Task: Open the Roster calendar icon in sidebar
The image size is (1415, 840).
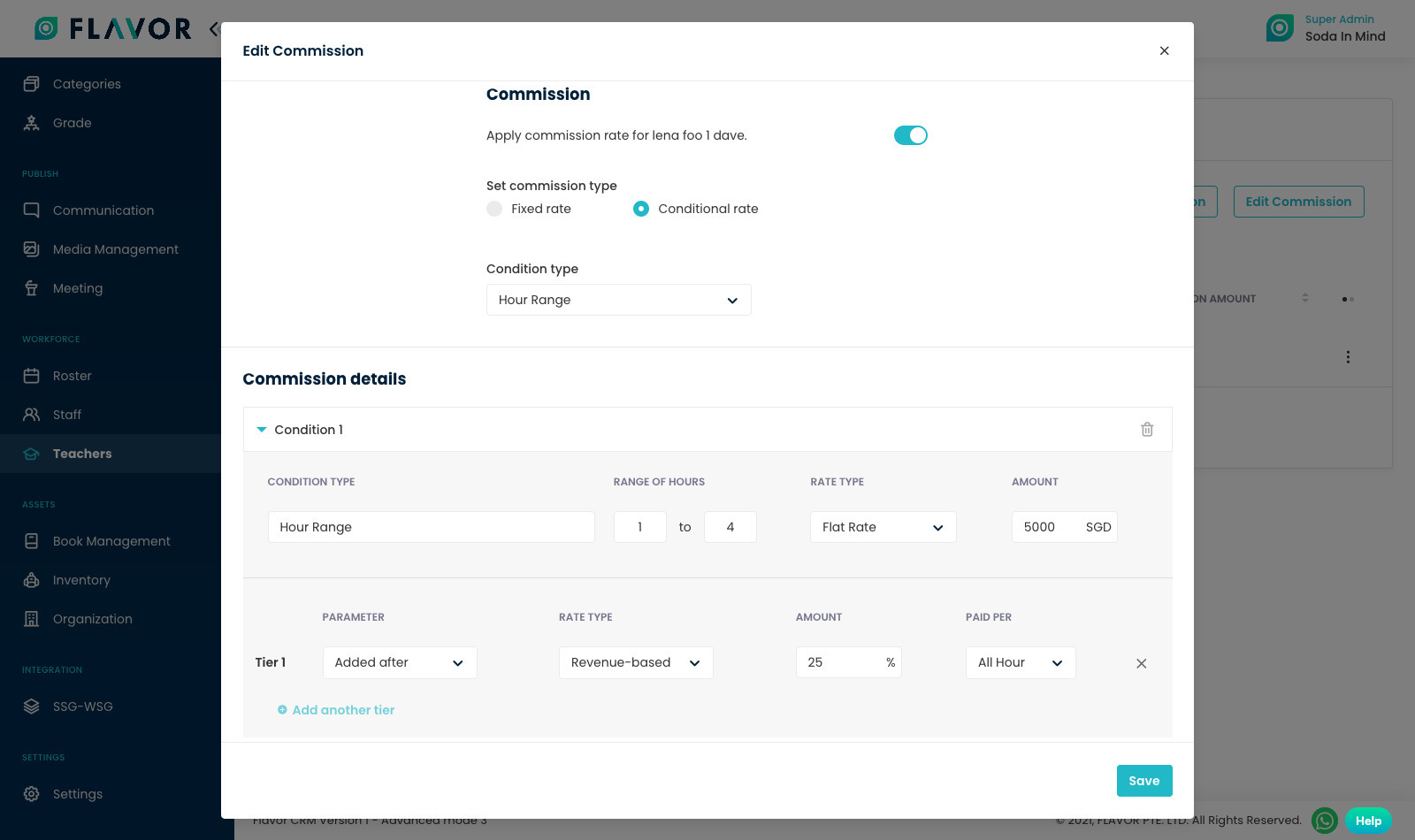Action: click(x=32, y=376)
